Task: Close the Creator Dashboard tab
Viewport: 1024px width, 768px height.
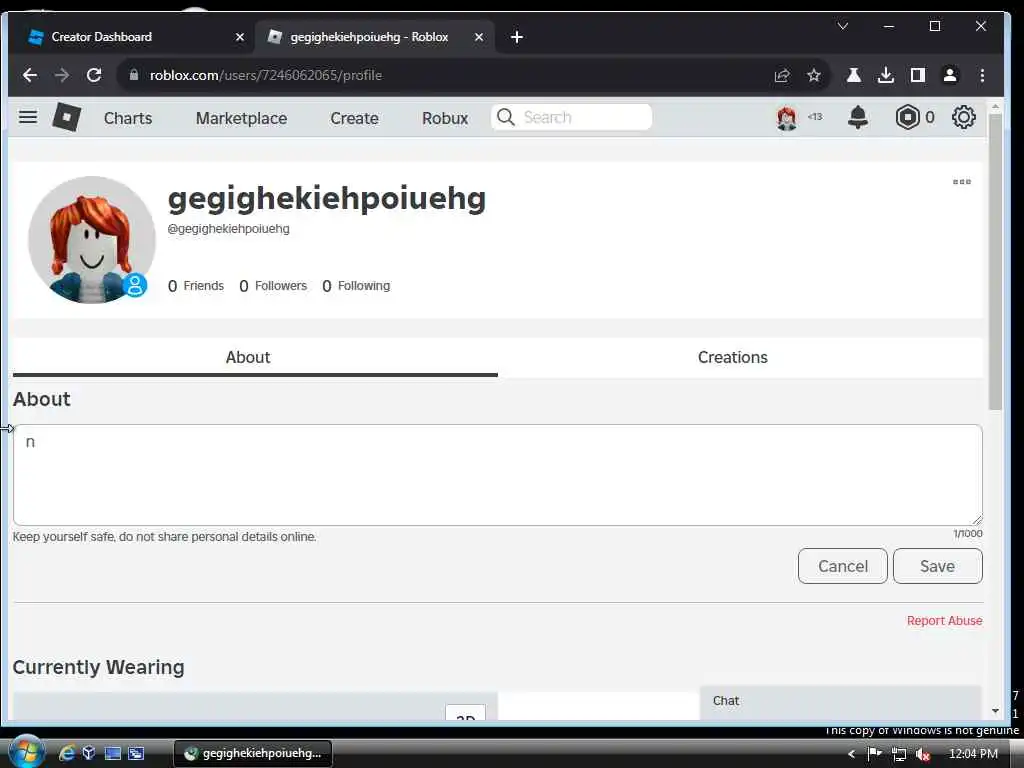Action: click(x=240, y=37)
